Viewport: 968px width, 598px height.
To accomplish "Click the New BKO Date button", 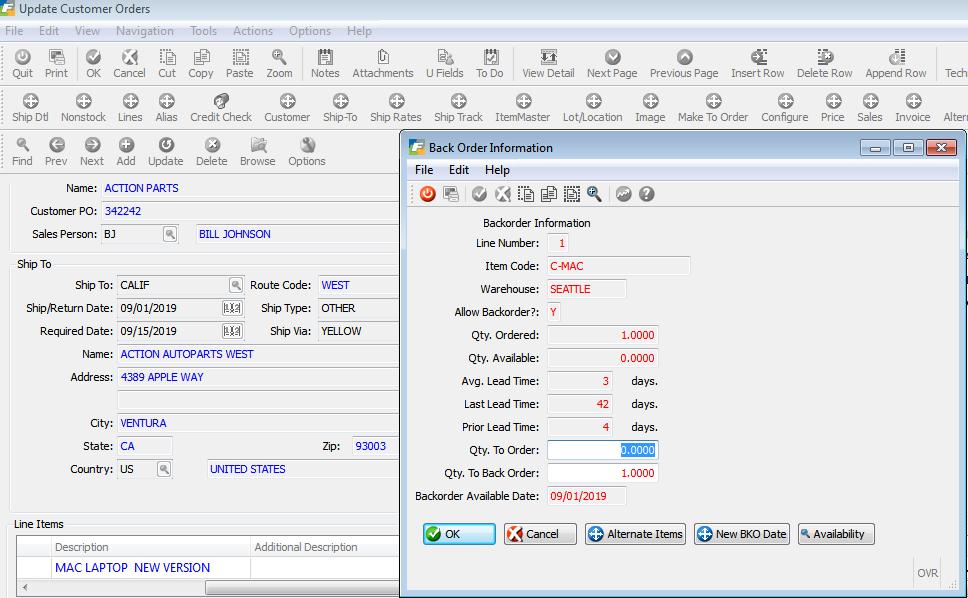I will click(742, 534).
